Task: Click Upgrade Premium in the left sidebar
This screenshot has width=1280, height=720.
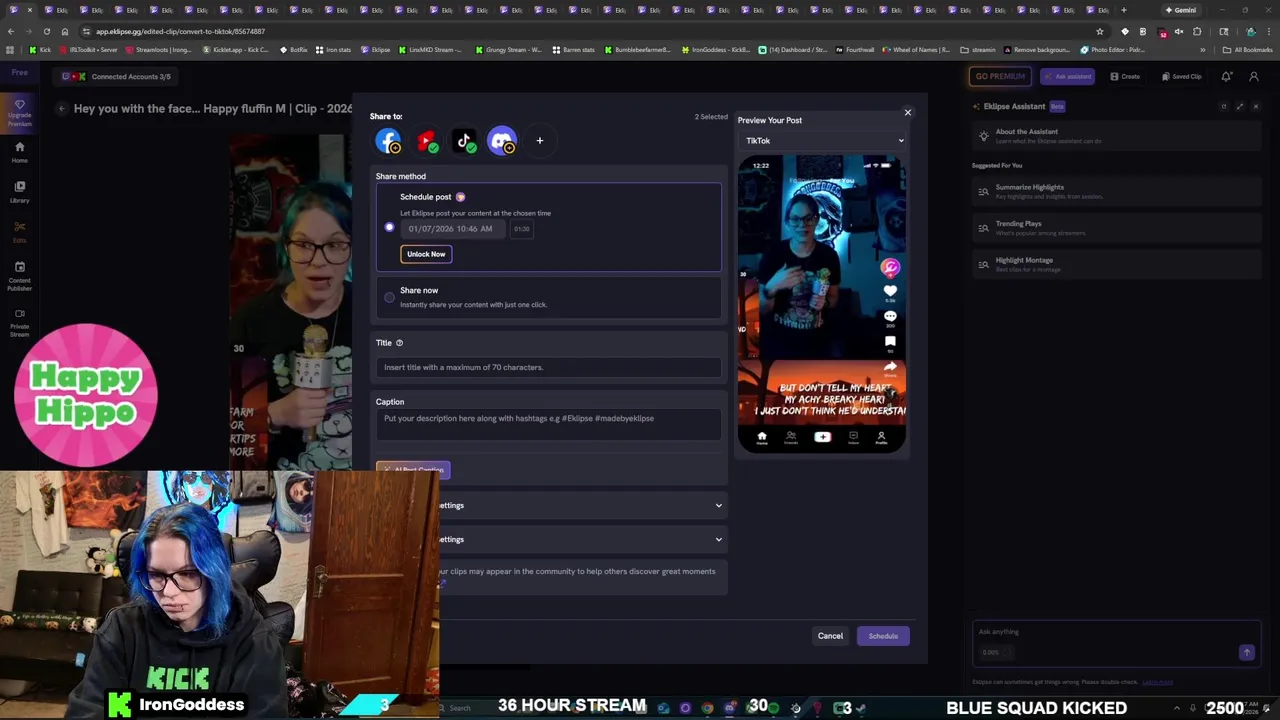Action: click(19, 112)
